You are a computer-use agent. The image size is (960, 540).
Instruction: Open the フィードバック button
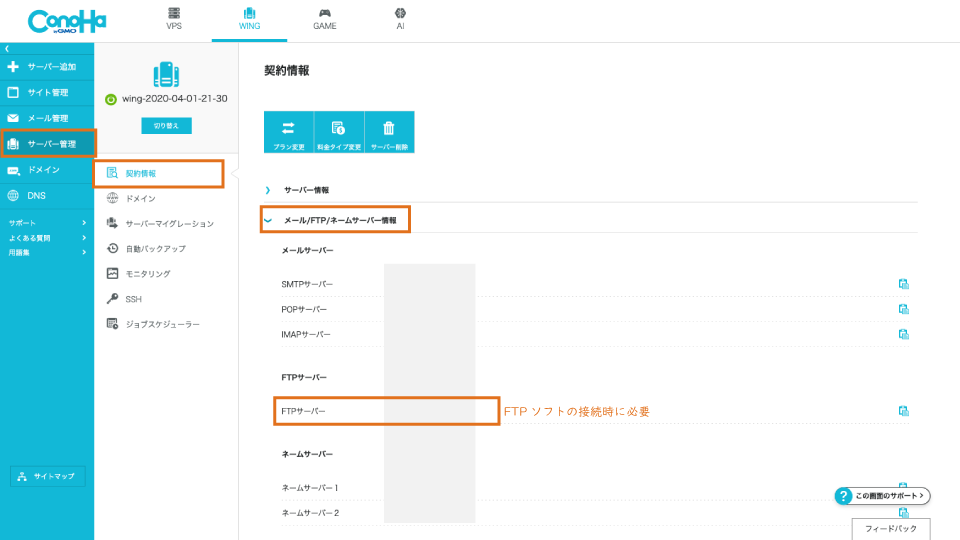[x=890, y=527]
